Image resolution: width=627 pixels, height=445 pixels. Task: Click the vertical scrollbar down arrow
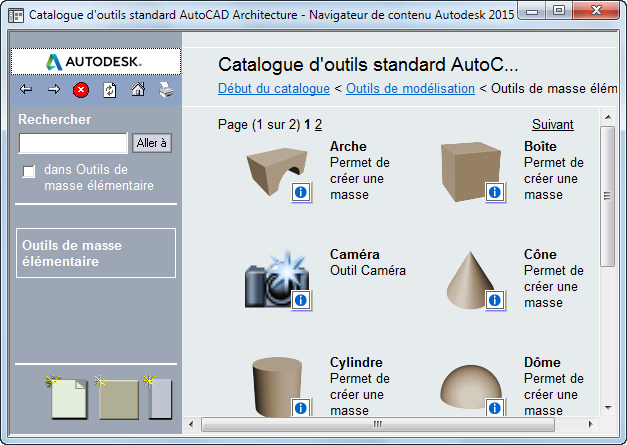(x=608, y=408)
